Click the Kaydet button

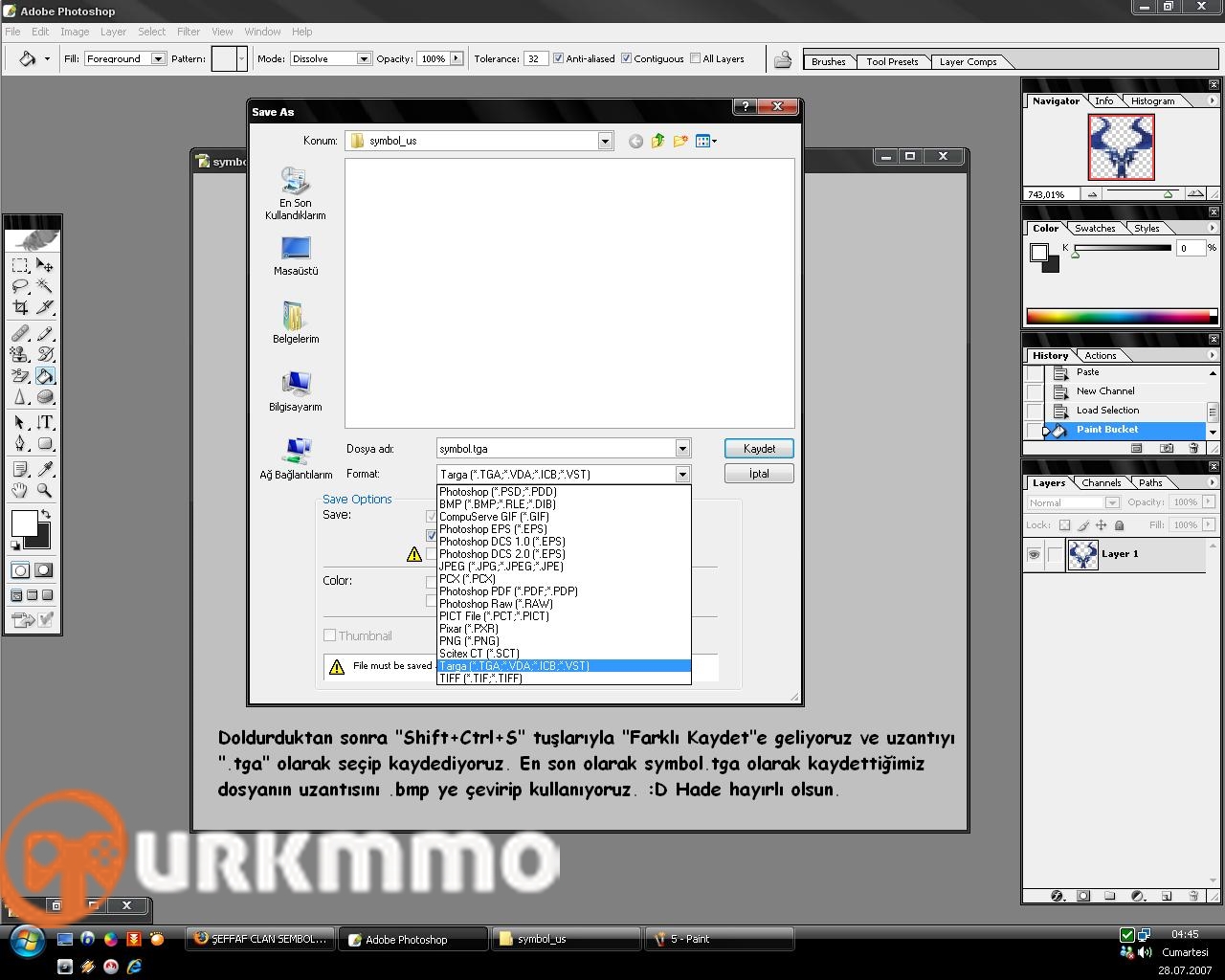point(759,448)
